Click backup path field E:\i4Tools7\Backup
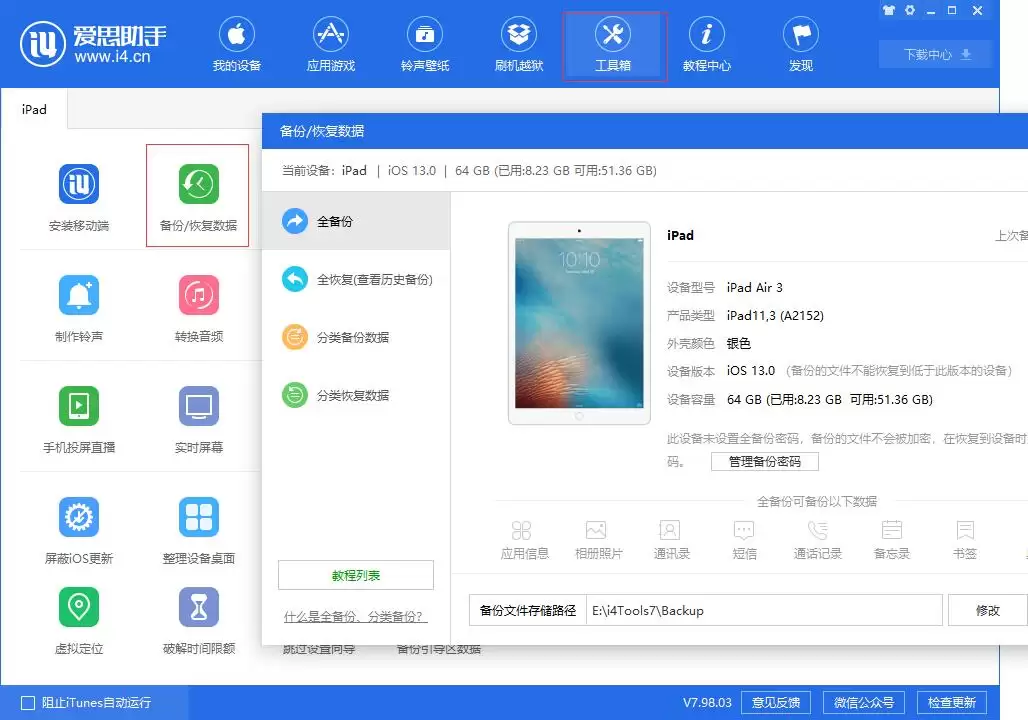 click(764, 610)
